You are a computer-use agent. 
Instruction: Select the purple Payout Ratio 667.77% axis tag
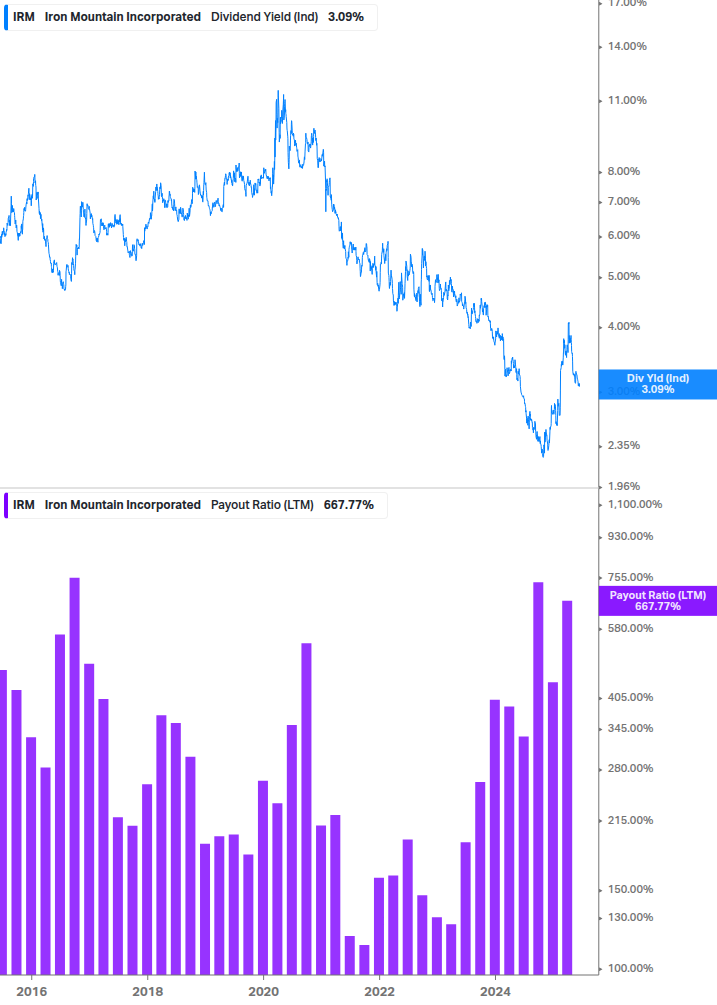(x=657, y=601)
